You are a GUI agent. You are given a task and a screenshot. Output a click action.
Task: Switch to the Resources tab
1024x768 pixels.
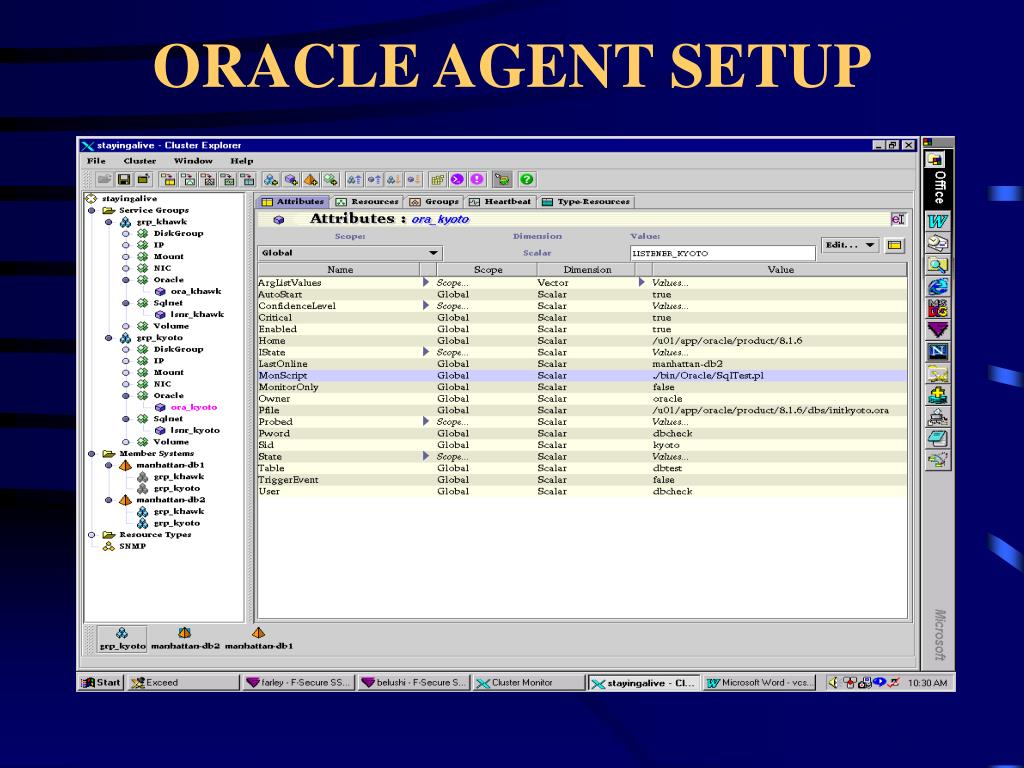(366, 202)
